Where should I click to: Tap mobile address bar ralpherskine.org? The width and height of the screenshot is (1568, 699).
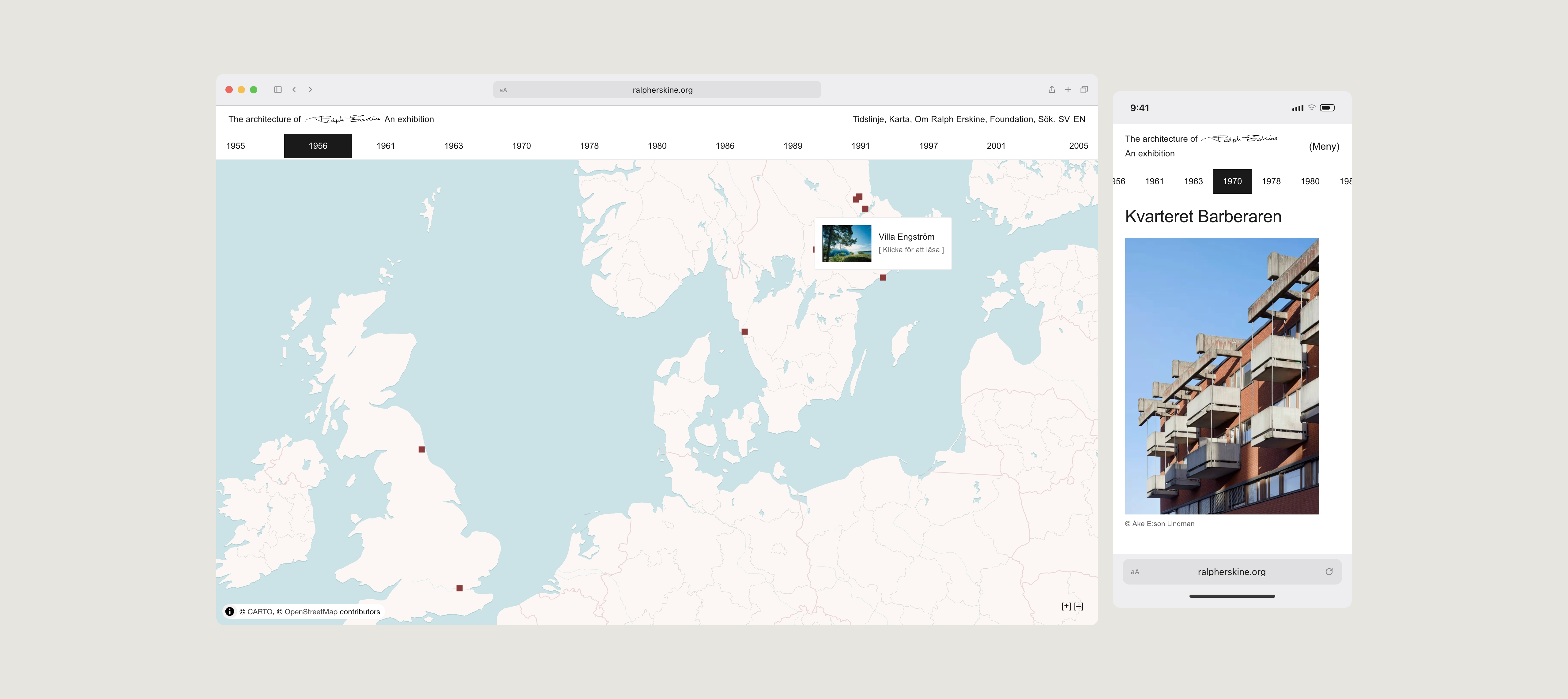(x=1231, y=572)
